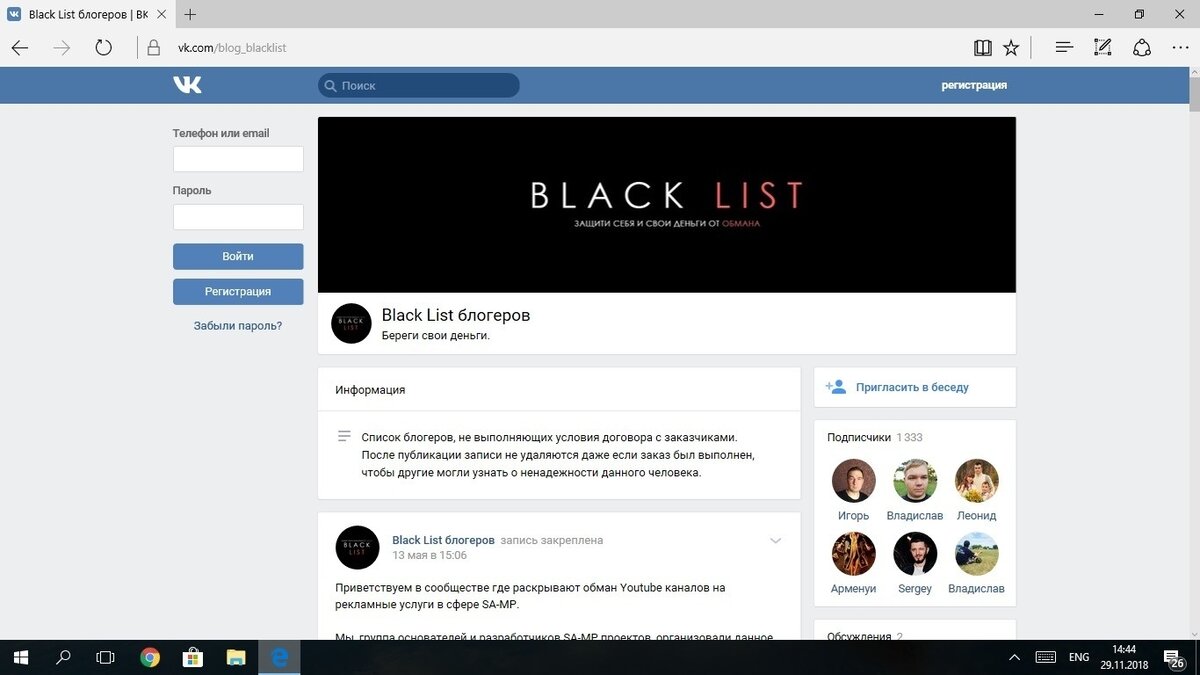
Task: Click the name Игорь under avatar
Action: (x=854, y=516)
